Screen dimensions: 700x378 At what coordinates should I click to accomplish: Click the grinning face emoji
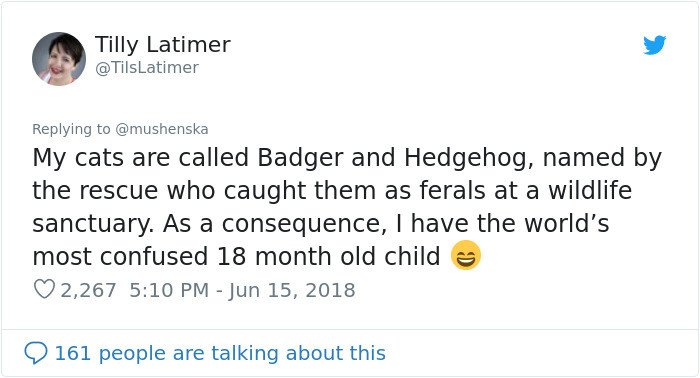[x=466, y=255]
